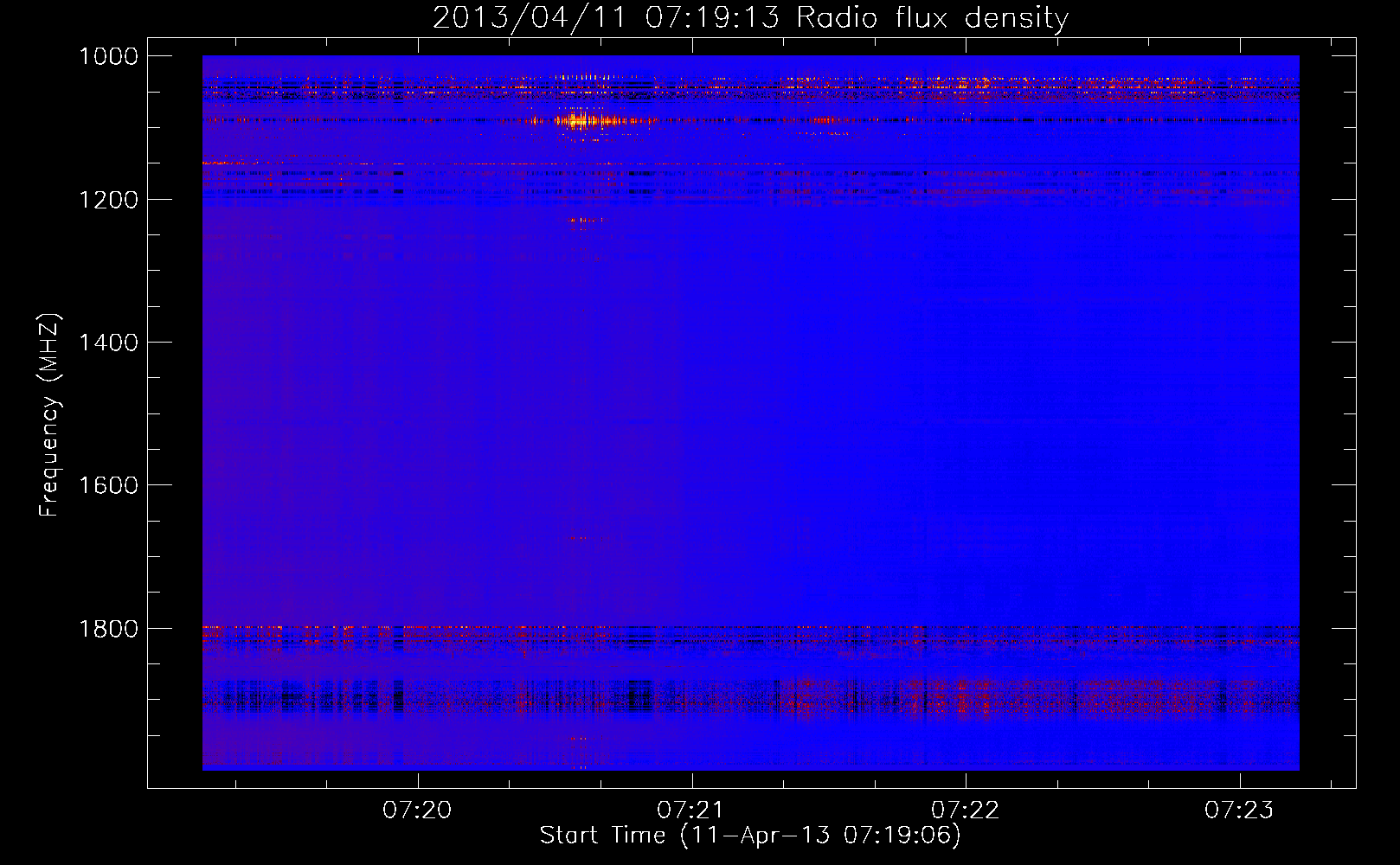The height and width of the screenshot is (865, 1400).
Task: Click the 07:20 time tick label
Action: [x=418, y=811]
